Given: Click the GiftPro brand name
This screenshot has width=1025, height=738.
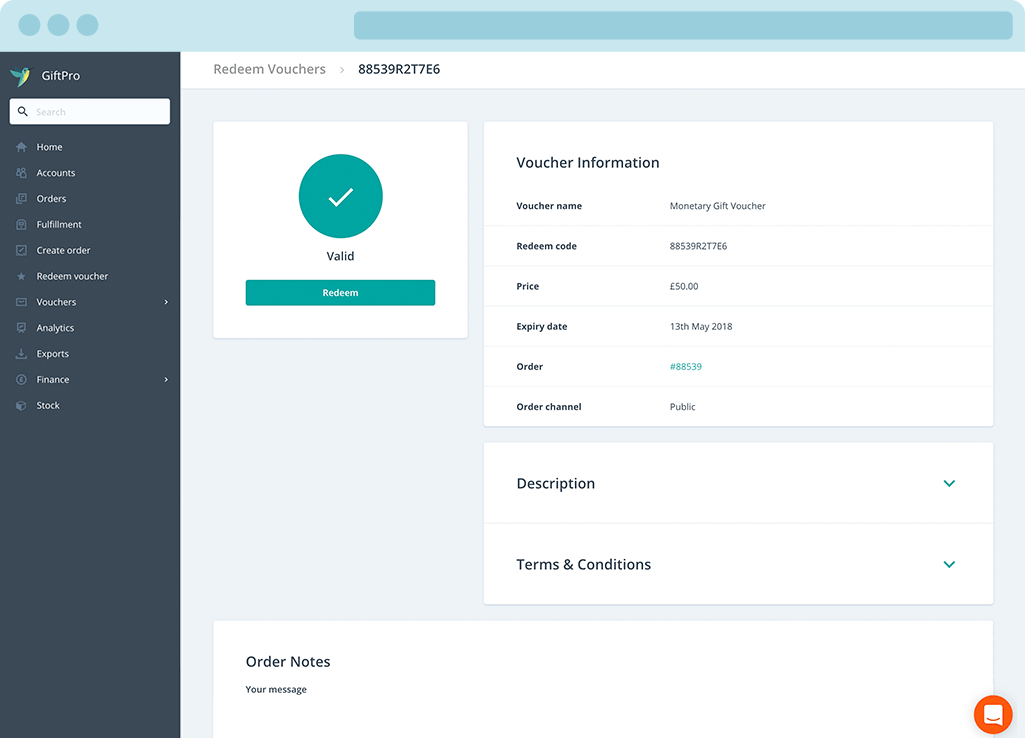Looking at the screenshot, I should 61,76.
